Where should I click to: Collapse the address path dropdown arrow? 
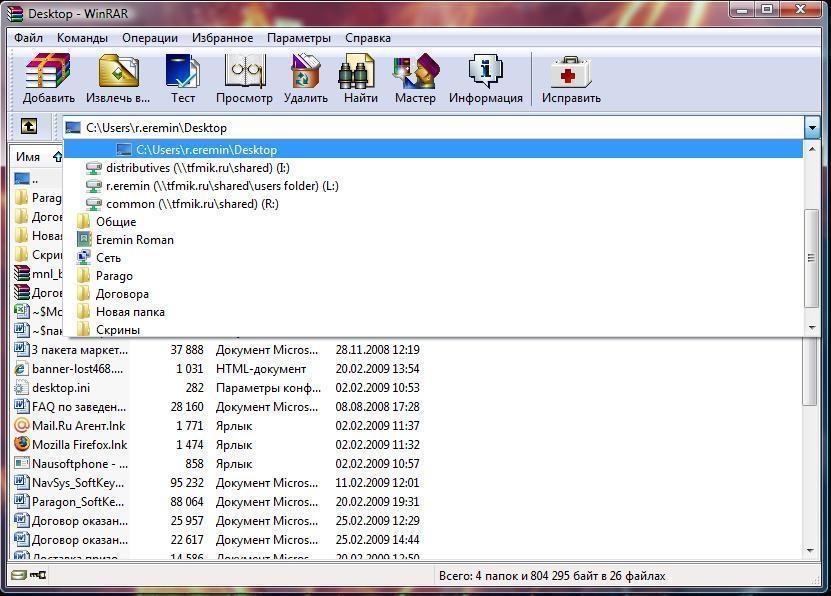(x=811, y=128)
